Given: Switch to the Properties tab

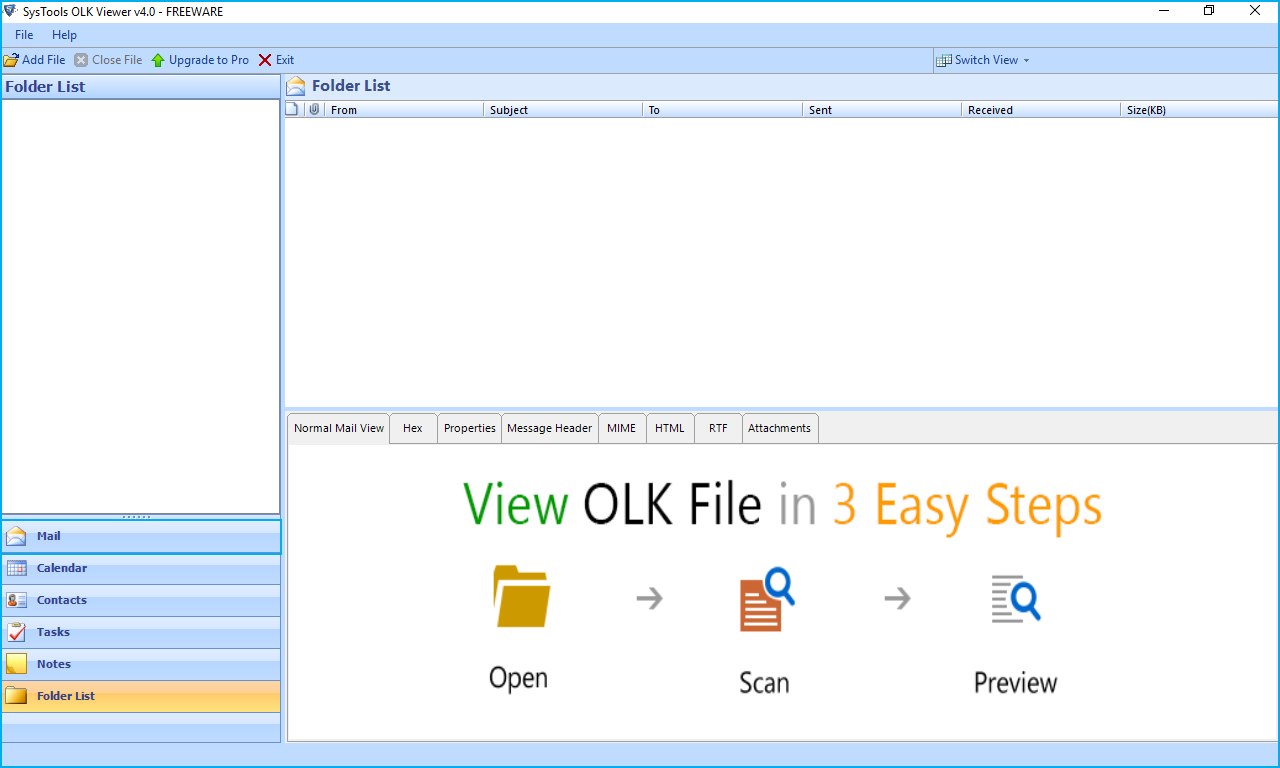Looking at the screenshot, I should tap(470, 428).
